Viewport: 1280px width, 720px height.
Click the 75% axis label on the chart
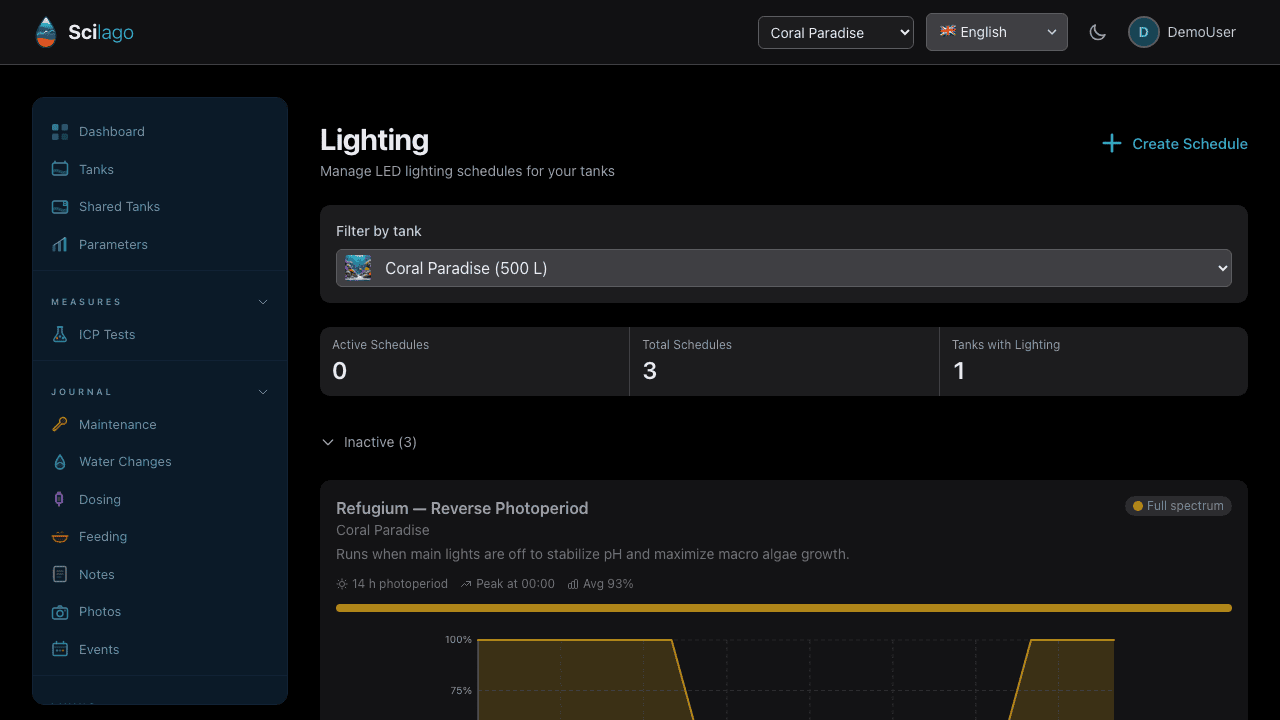(461, 691)
